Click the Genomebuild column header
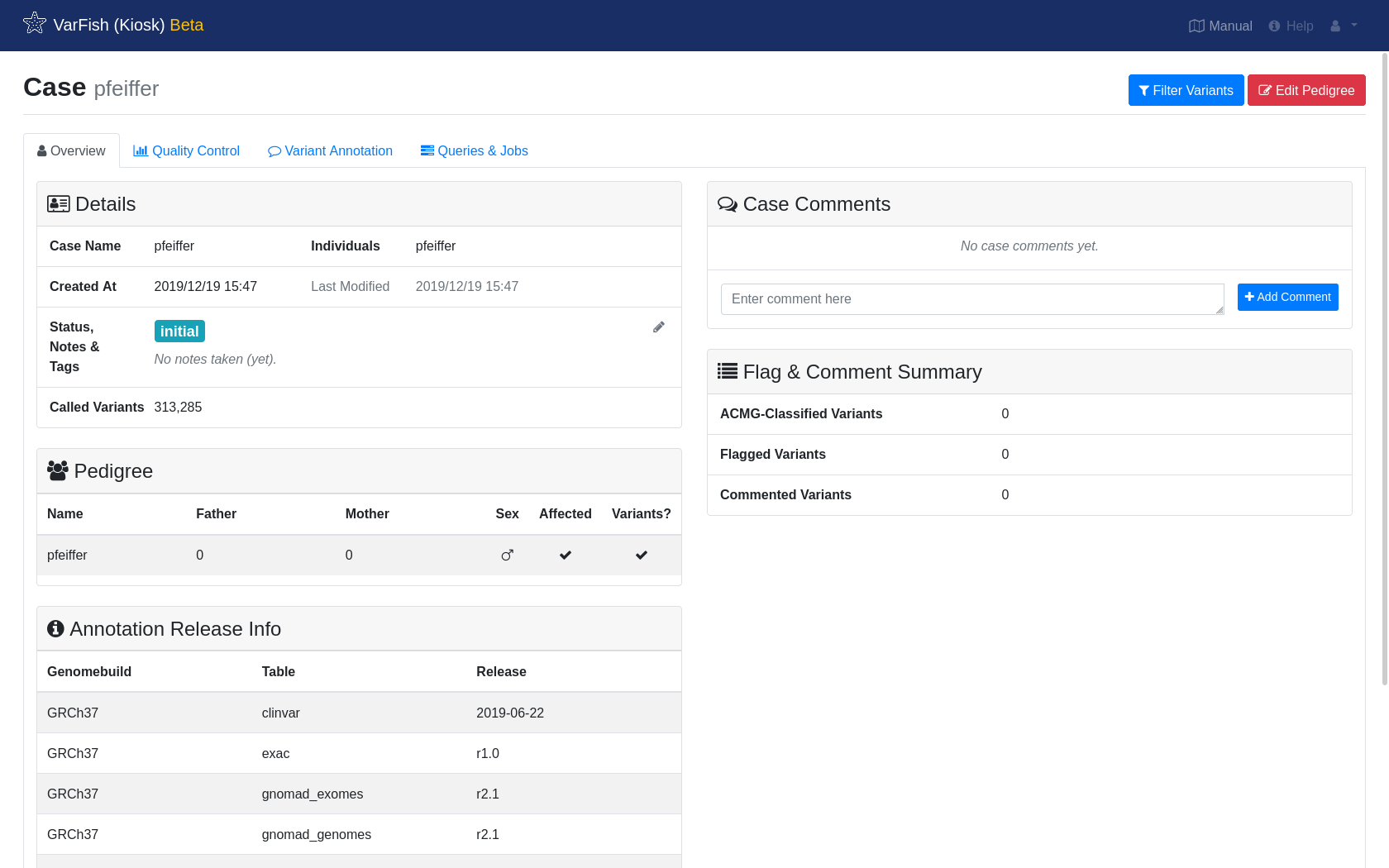The width and height of the screenshot is (1389, 868). pyautogui.click(x=89, y=671)
